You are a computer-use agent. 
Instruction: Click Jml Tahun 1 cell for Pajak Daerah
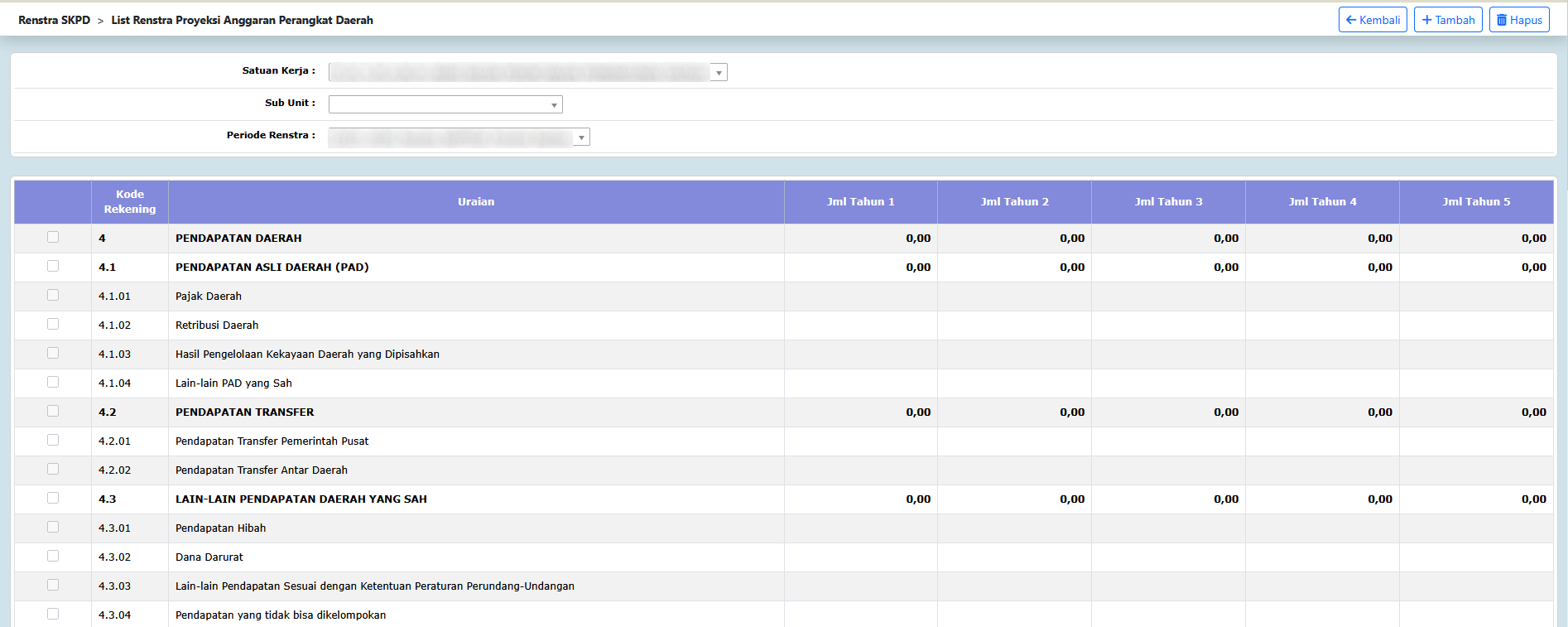[860, 297]
